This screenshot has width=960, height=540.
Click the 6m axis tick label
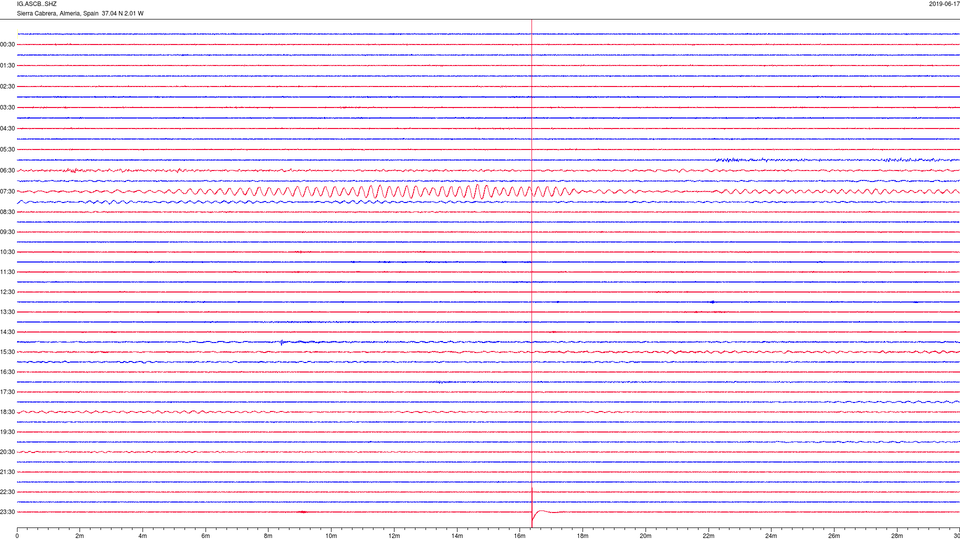coord(206,536)
